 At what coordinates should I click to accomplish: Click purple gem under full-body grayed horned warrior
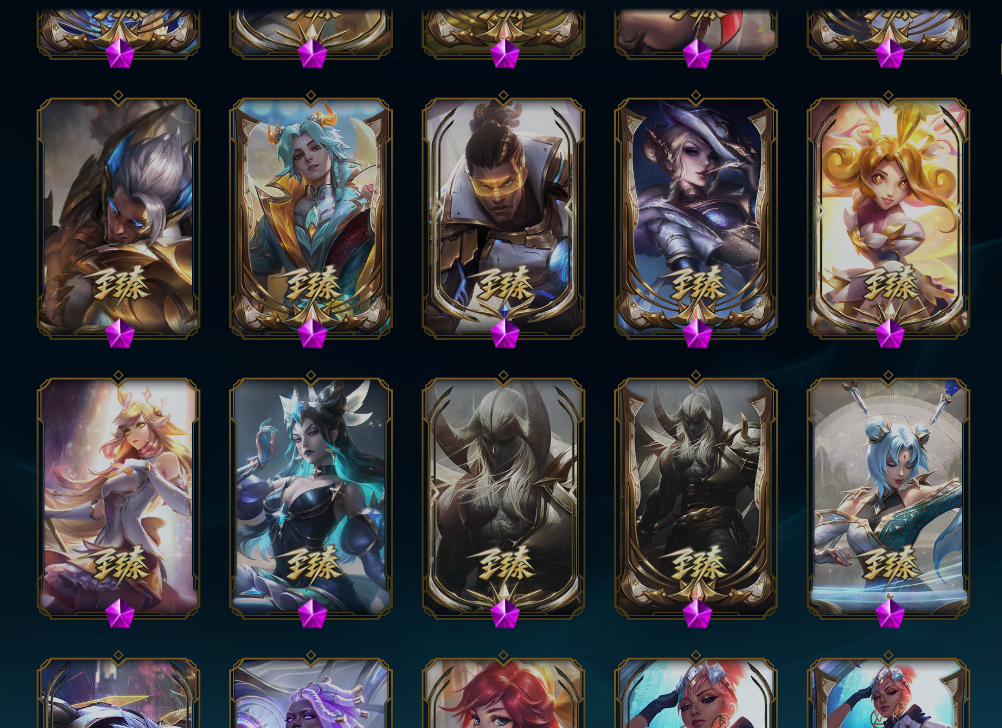click(x=697, y=614)
